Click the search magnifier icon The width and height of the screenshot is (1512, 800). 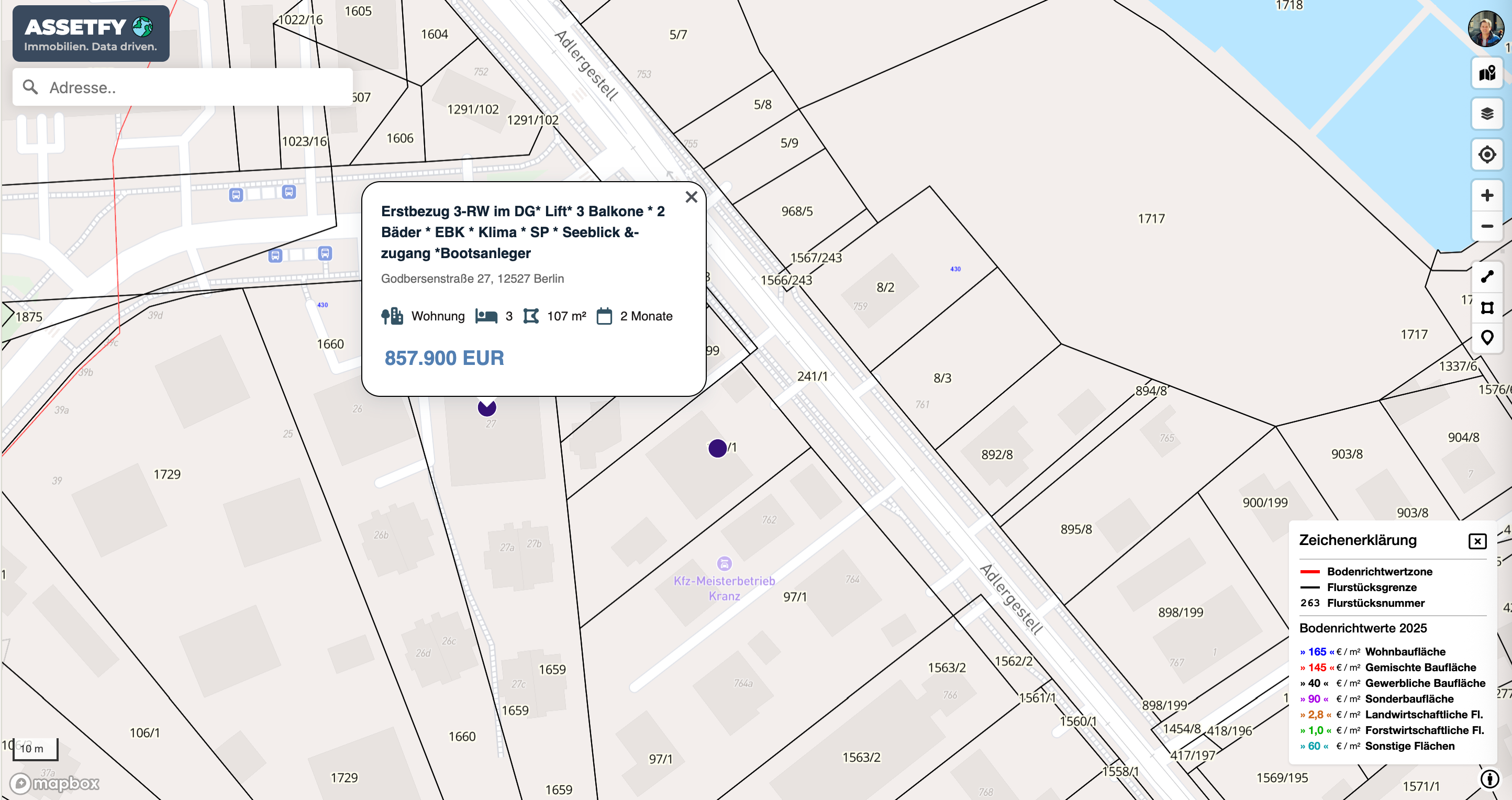30,87
